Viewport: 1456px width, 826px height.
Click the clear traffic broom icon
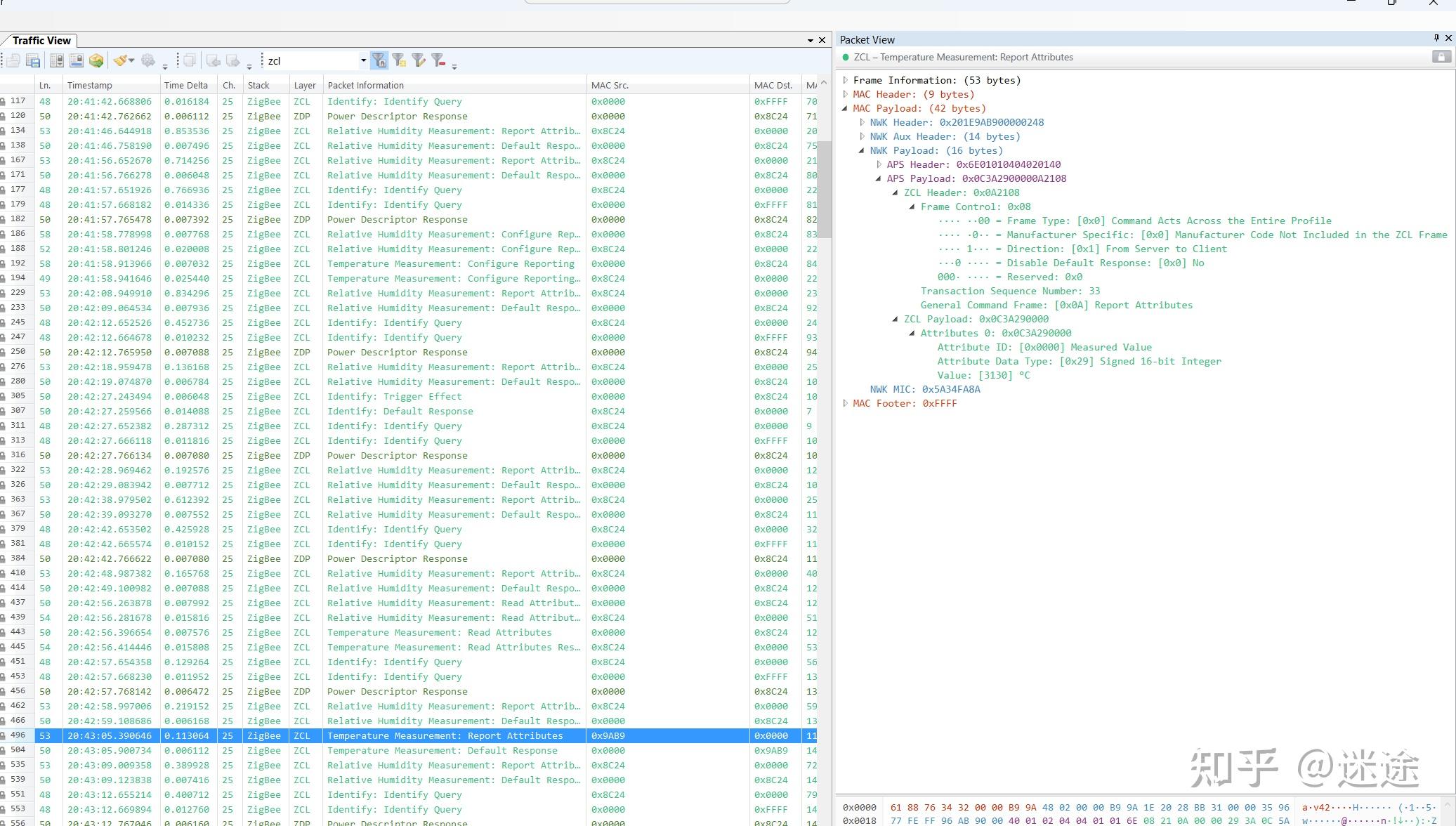[x=121, y=61]
